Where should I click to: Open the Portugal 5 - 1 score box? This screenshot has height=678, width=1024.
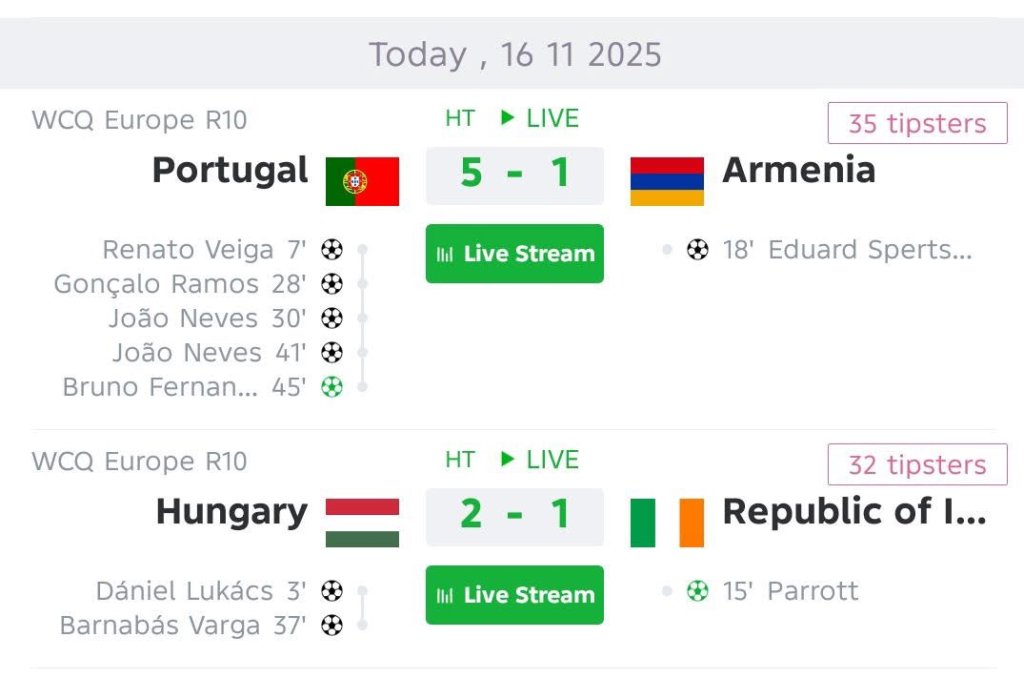tap(514, 175)
